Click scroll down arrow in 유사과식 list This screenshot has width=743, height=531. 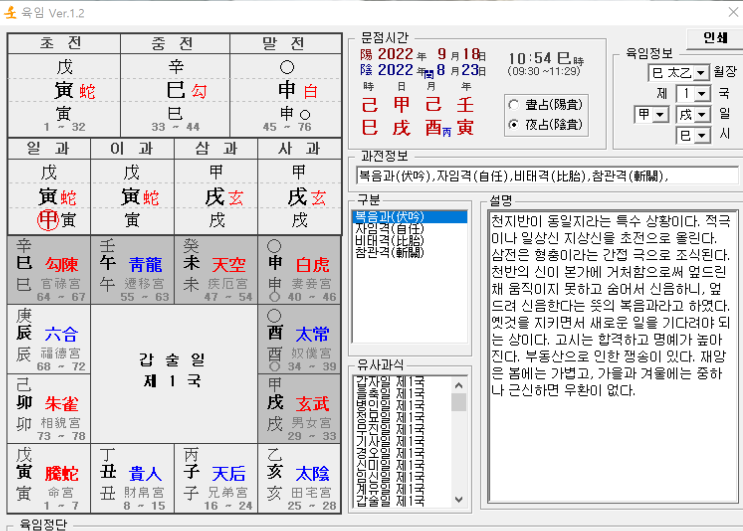click(458, 499)
